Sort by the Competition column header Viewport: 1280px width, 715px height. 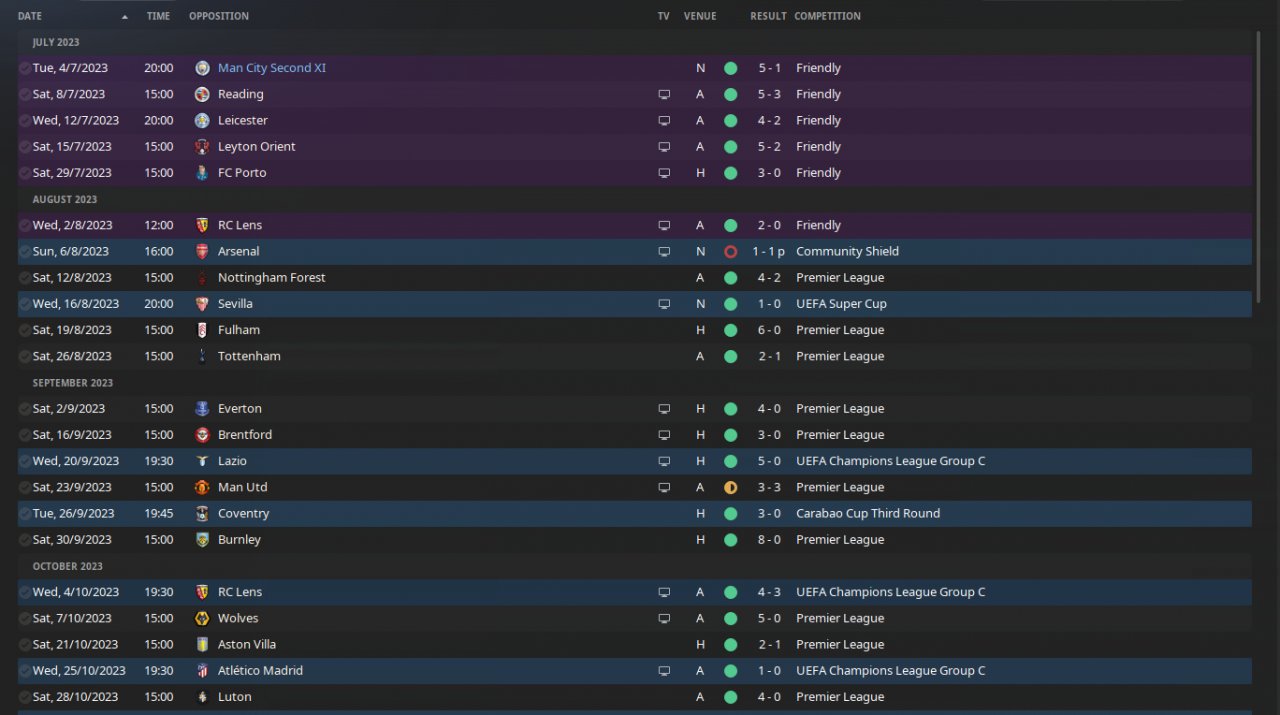point(827,17)
